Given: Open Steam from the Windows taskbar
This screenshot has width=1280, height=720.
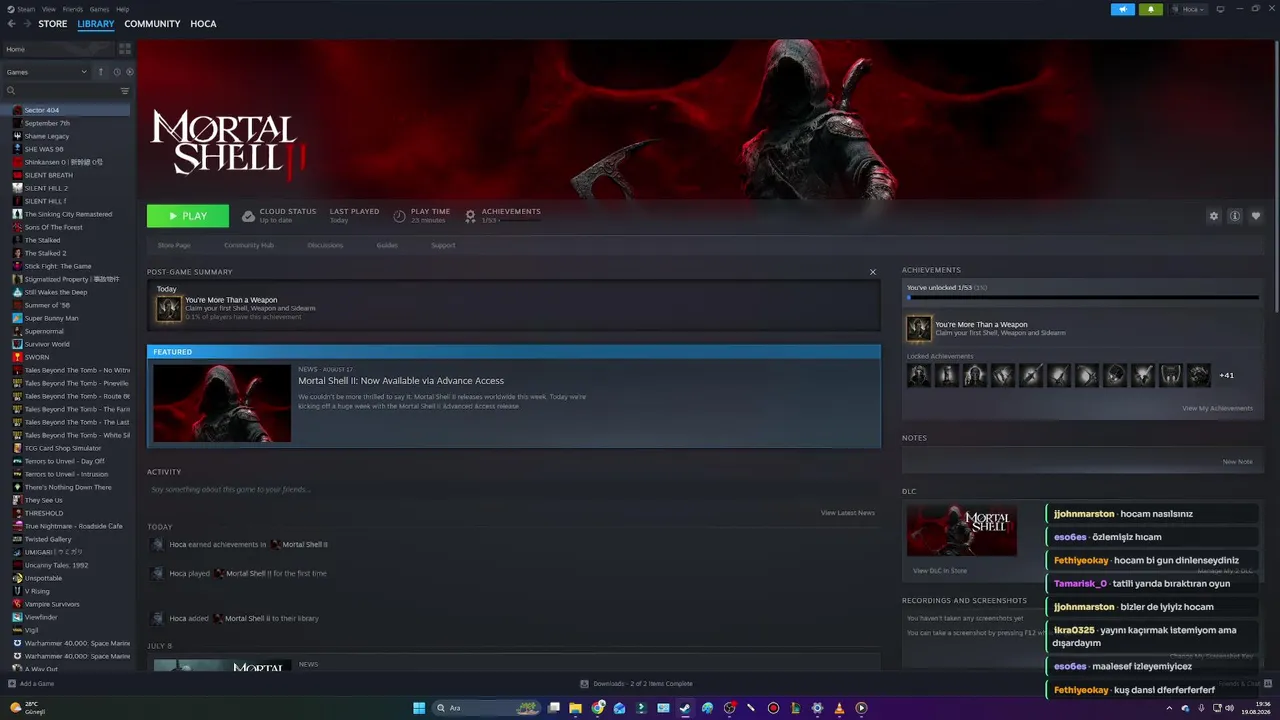Looking at the screenshot, I should 685,708.
